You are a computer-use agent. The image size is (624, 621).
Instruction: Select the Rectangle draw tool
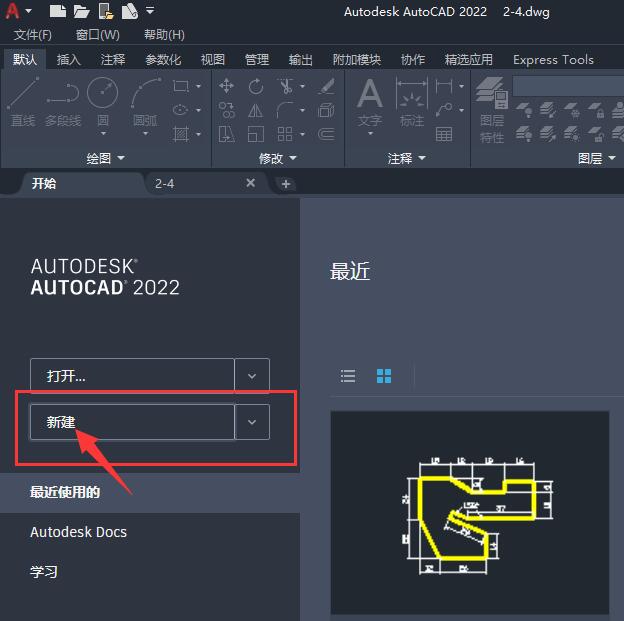(181, 86)
